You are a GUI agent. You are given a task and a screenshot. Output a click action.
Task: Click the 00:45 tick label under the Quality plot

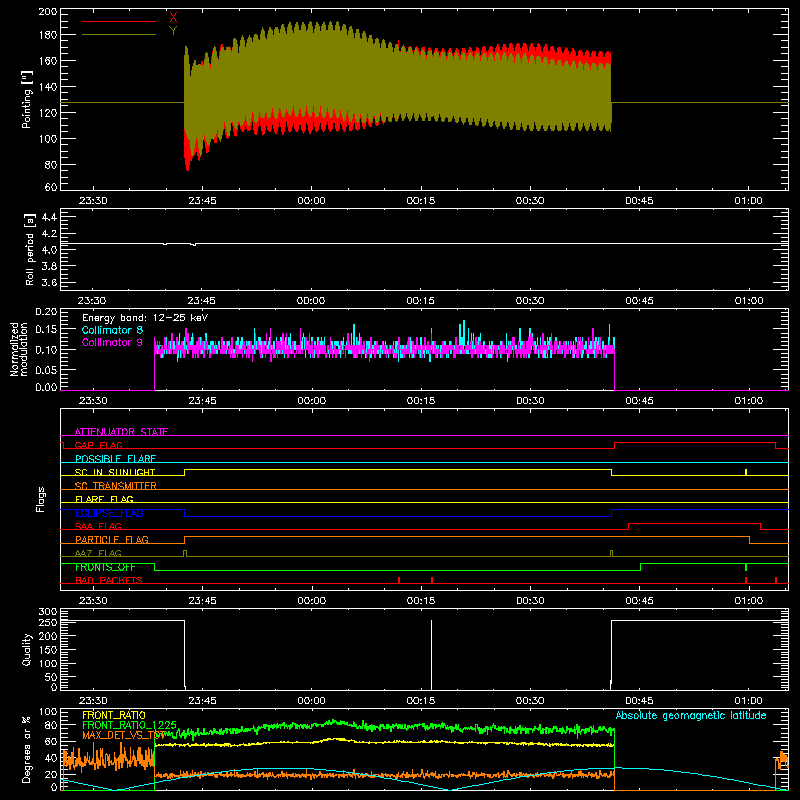point(639,701)
